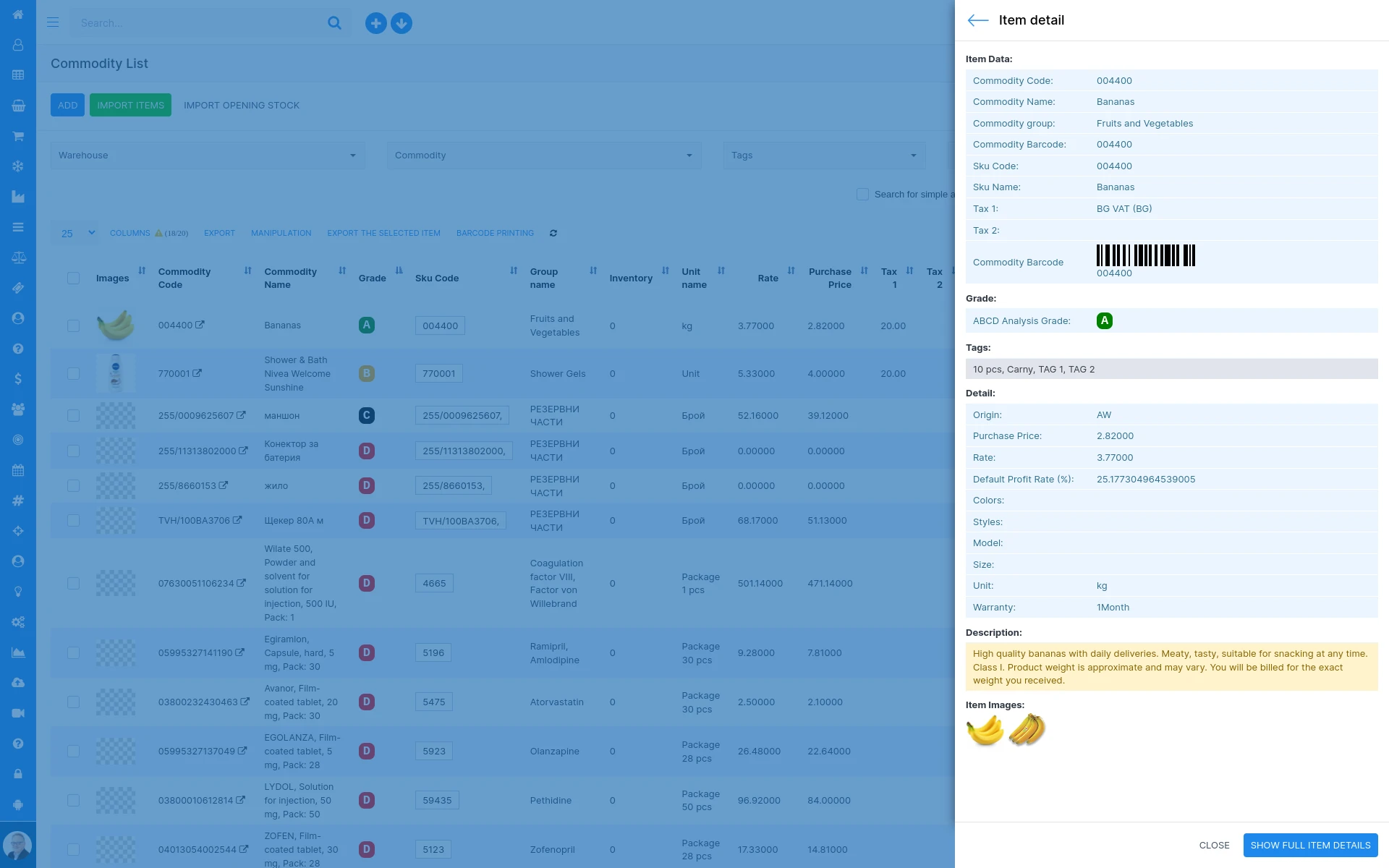Open the Warehouse dropdown
The height and width of the screenshot is (868, 1389).
coord(208,156)
